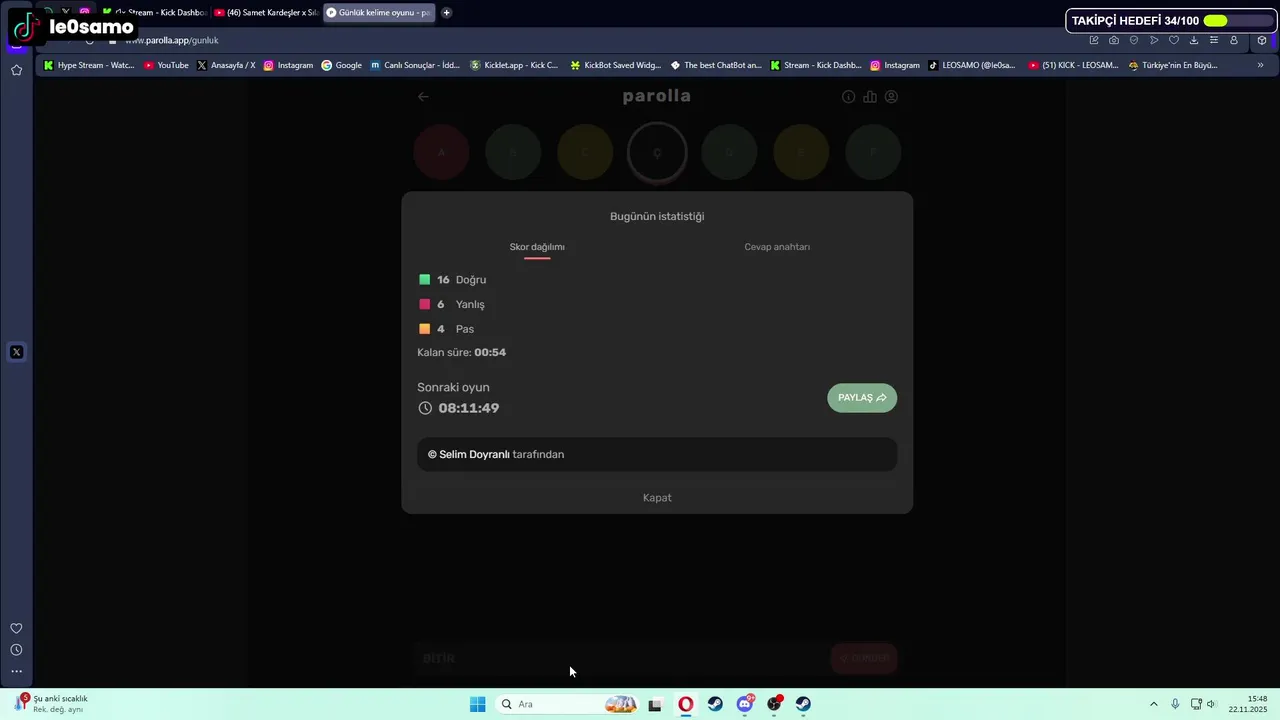
Task: Show hidden system tray icons
Action: click(x=1153, y=704)
